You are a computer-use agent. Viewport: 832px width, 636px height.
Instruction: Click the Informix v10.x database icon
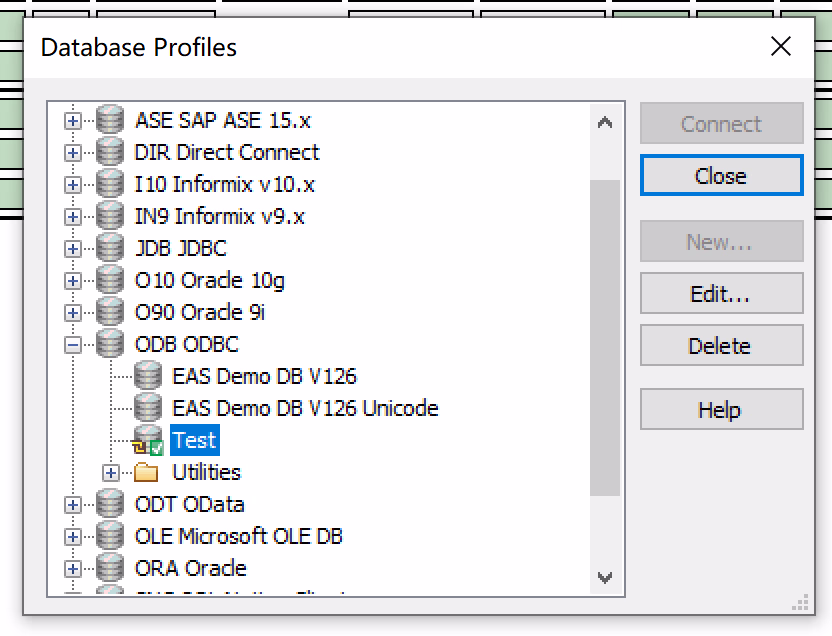tap(110, 185)
